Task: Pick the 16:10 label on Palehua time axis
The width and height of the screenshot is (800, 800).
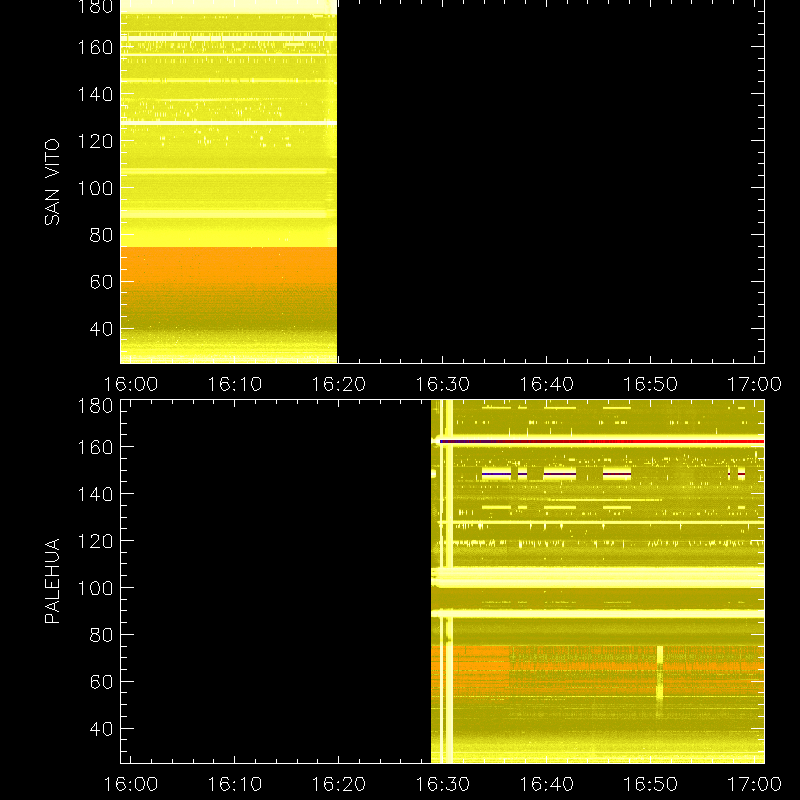Action: click(235, 784)
